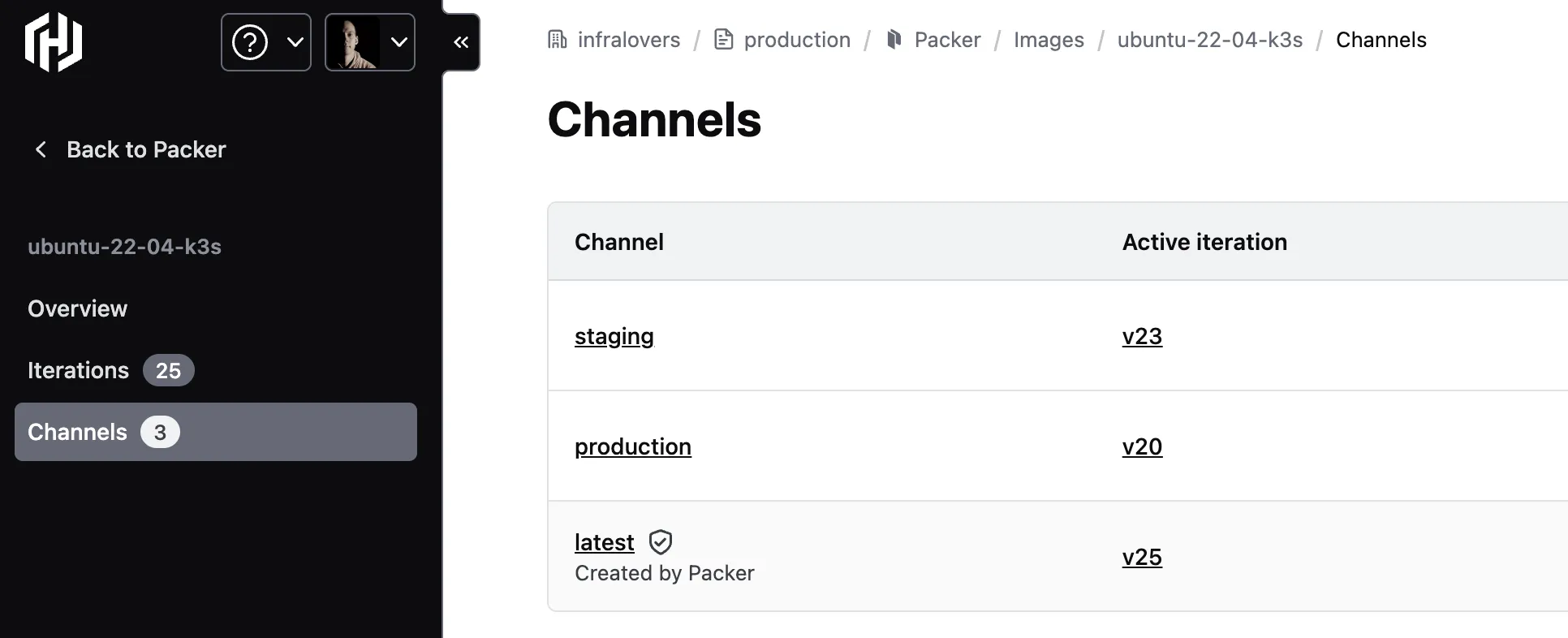This screenshot has width=1568, height=638.
Task: Open Iterations in sidebar
Action: click(x=78, y=370)
